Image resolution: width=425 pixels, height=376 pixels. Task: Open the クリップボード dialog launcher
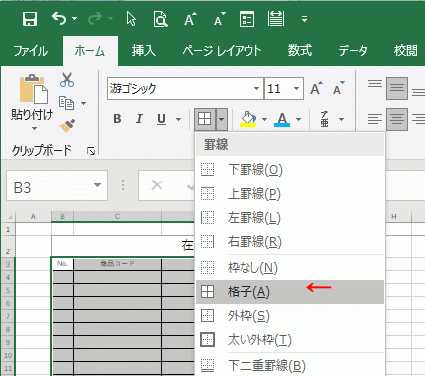(91, 152)
